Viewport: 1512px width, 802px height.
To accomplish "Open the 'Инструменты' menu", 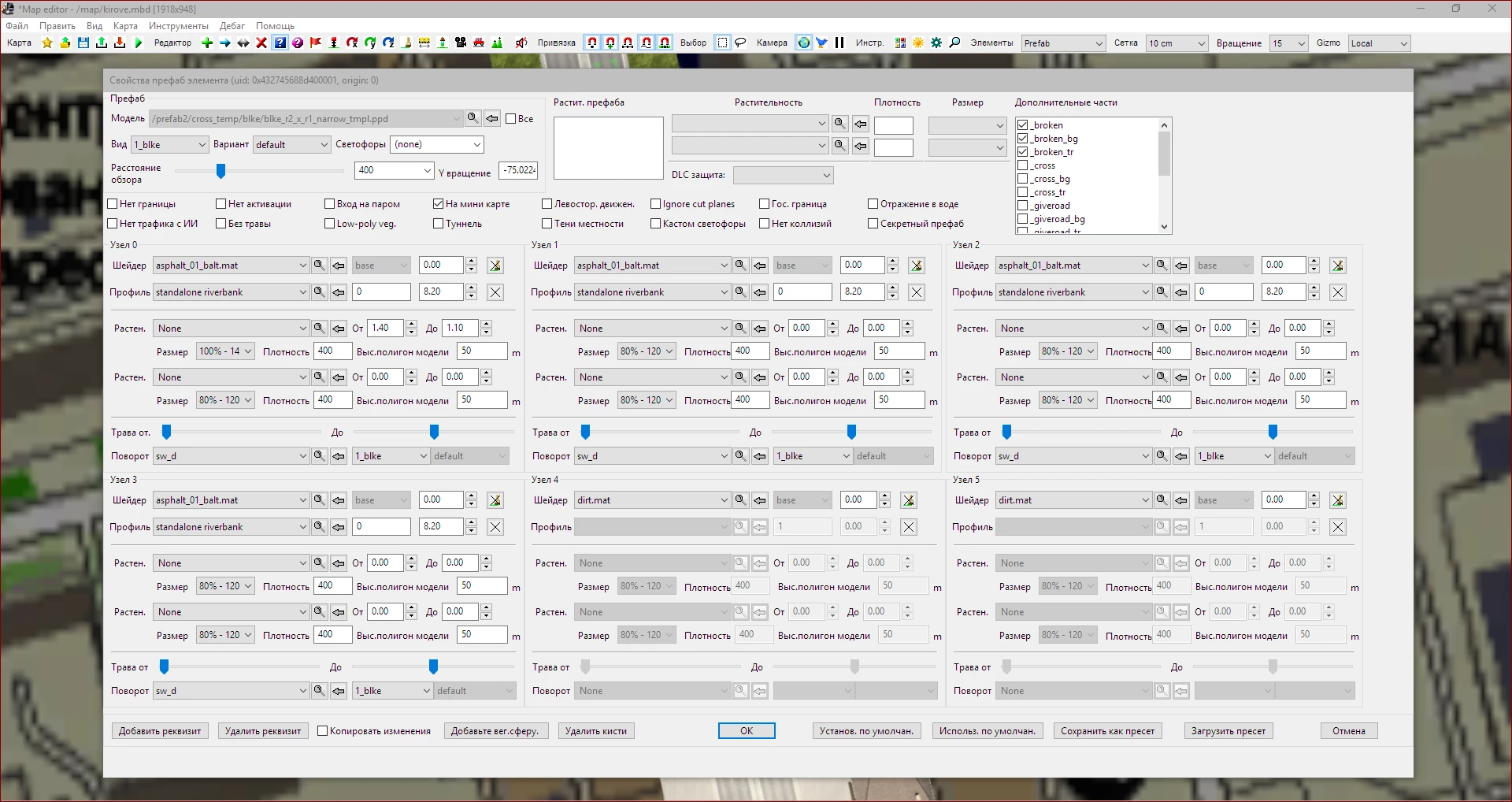I will [x=179, y=26].
